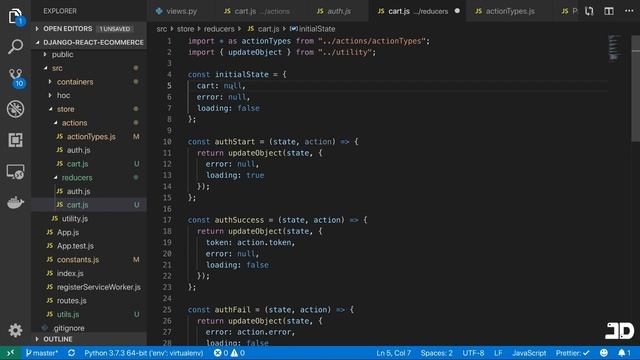Viewport: 640px width, 360px height.
Task: Open the Explorer view in activity bar
Action: tap(16, 16)
